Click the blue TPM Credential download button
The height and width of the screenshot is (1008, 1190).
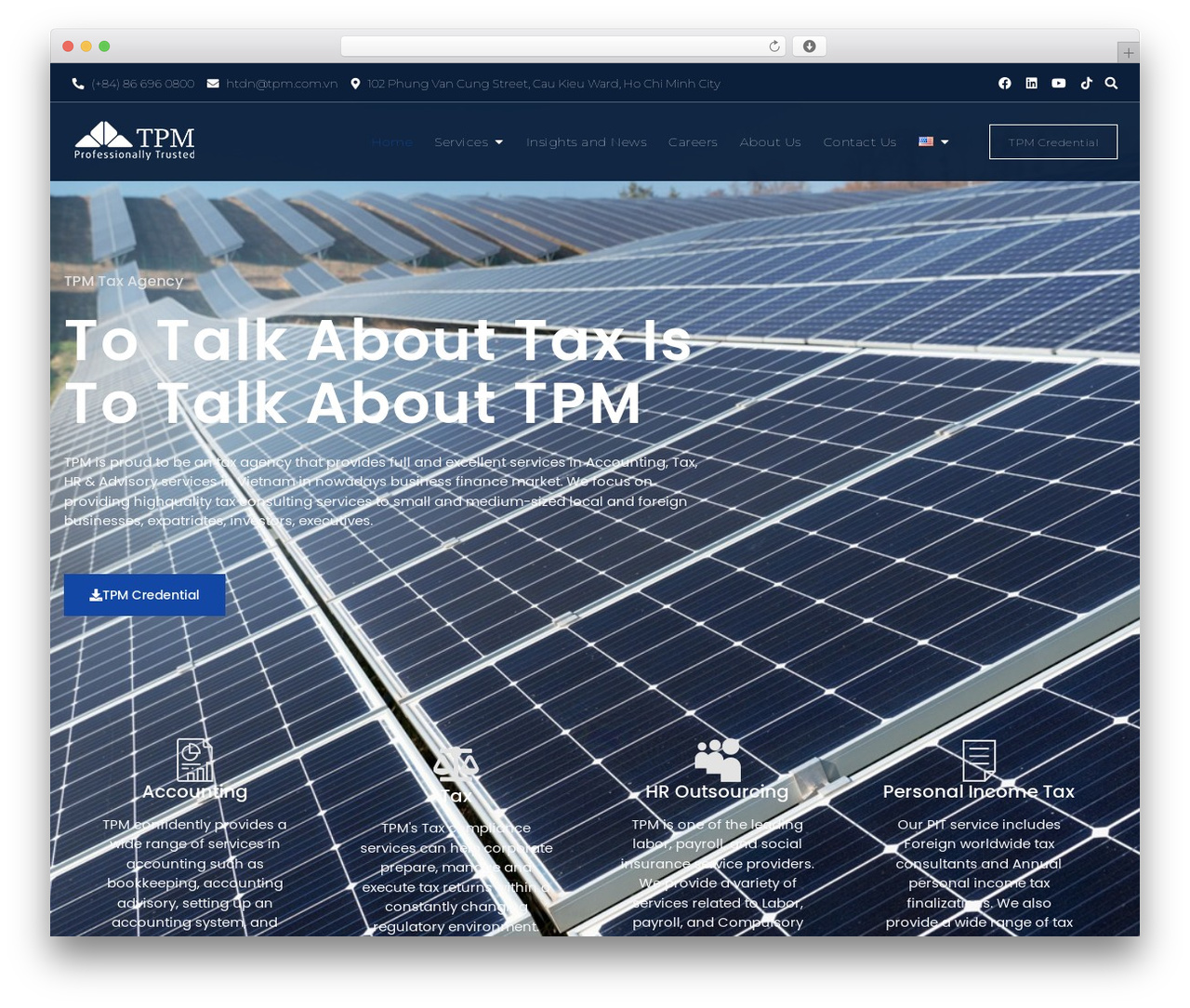(x=144, y=595)
